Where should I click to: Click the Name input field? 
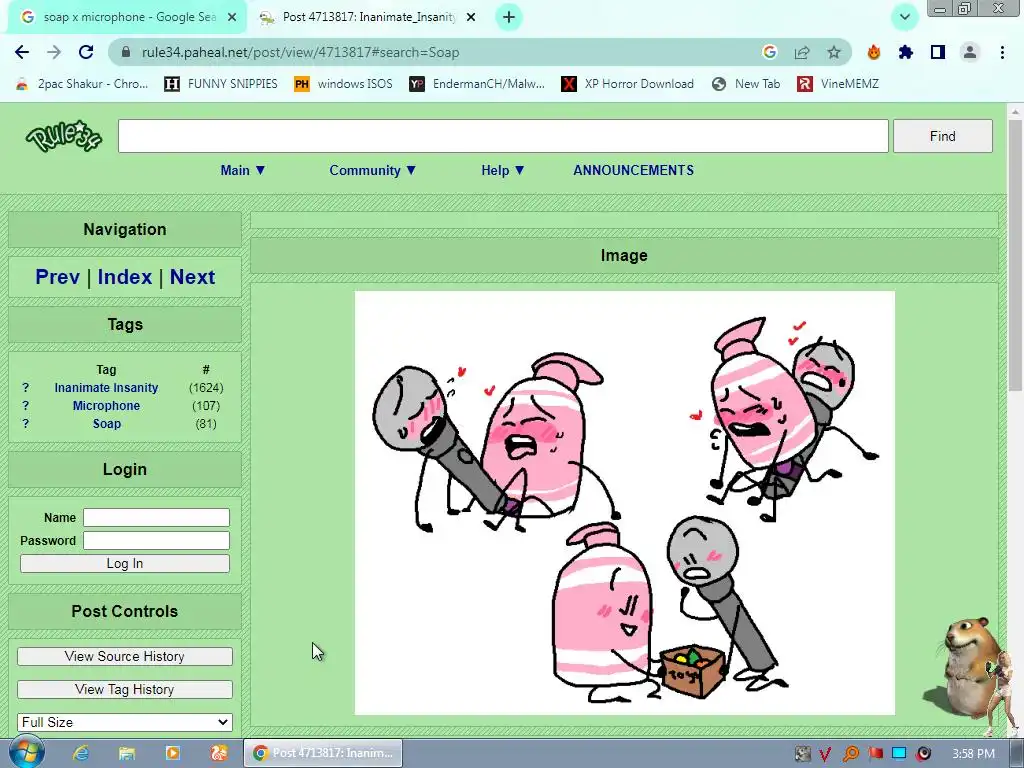tap(156, 517)
